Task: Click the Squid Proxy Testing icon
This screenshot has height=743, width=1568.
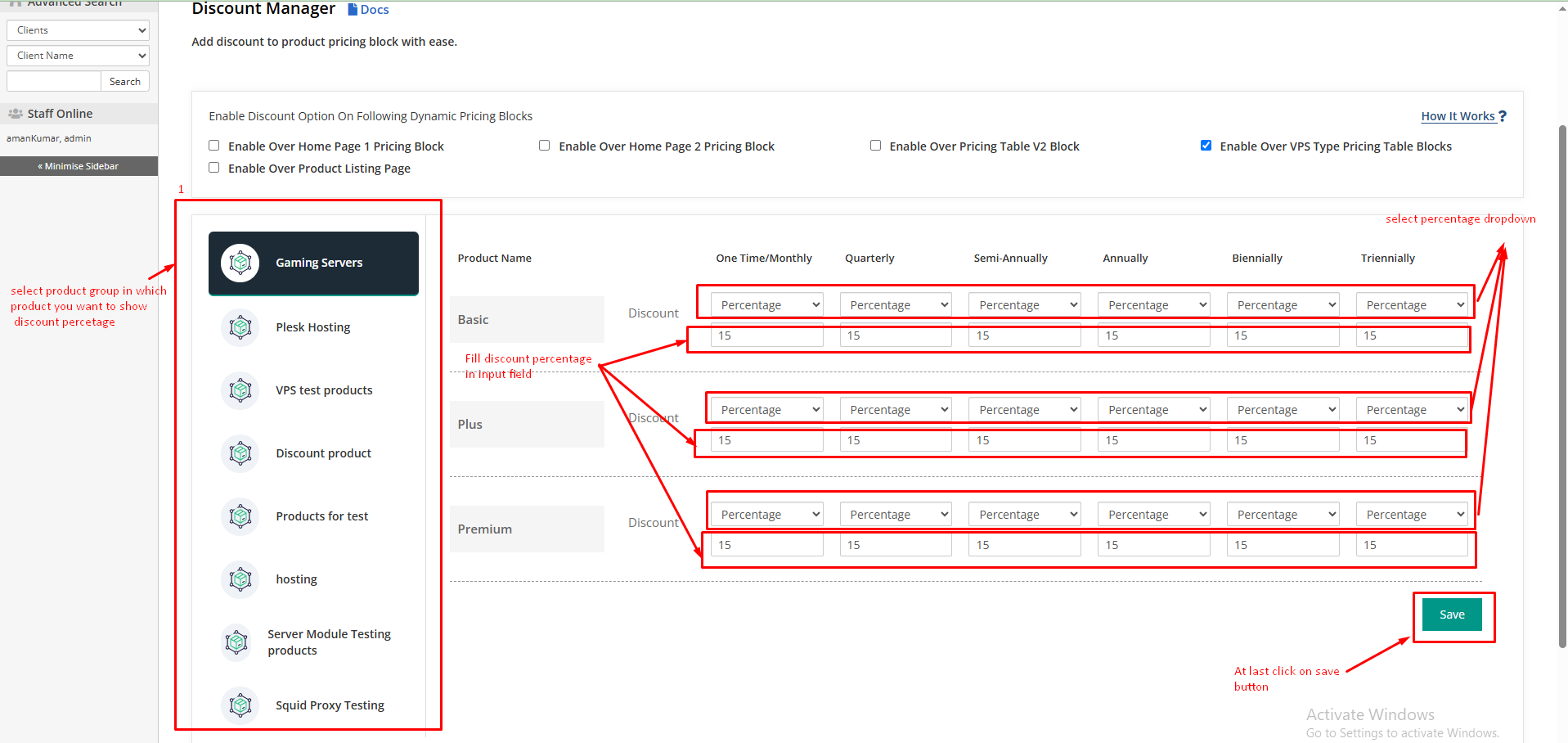Action: pyautogui.click(x=240, y=705)
